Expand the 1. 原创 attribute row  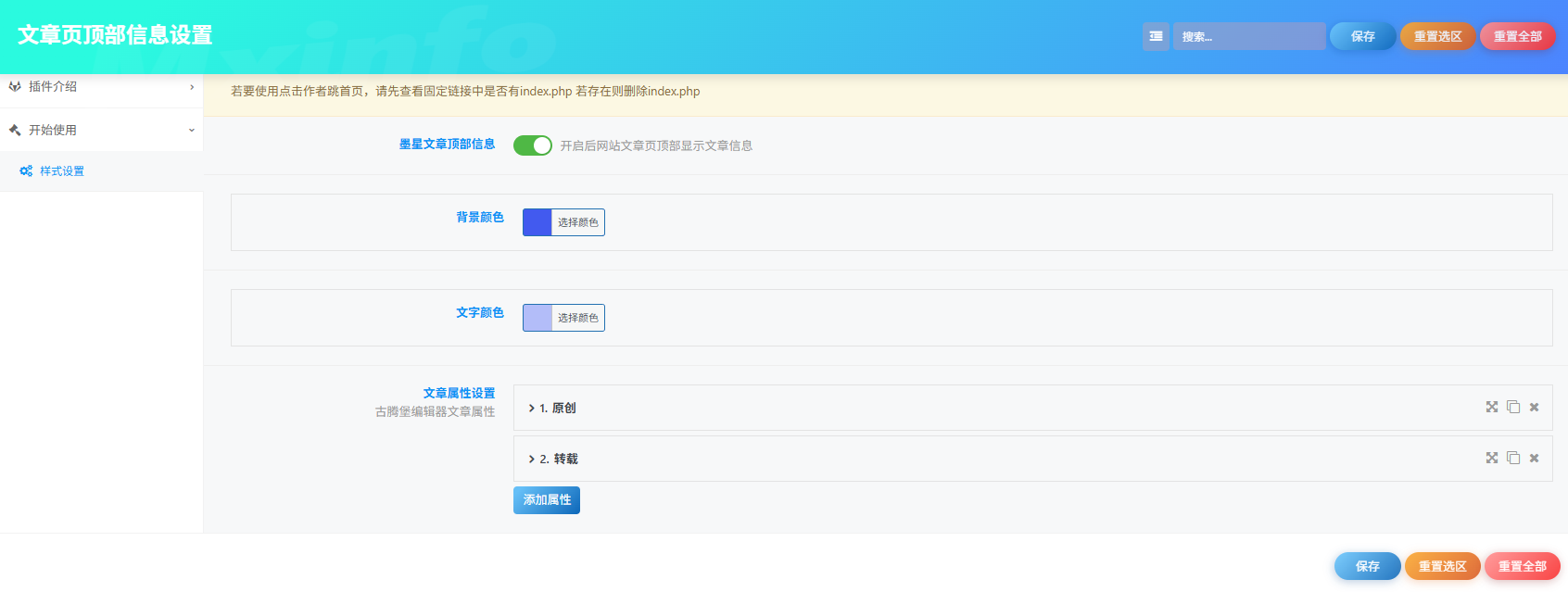coord(1032,408)
